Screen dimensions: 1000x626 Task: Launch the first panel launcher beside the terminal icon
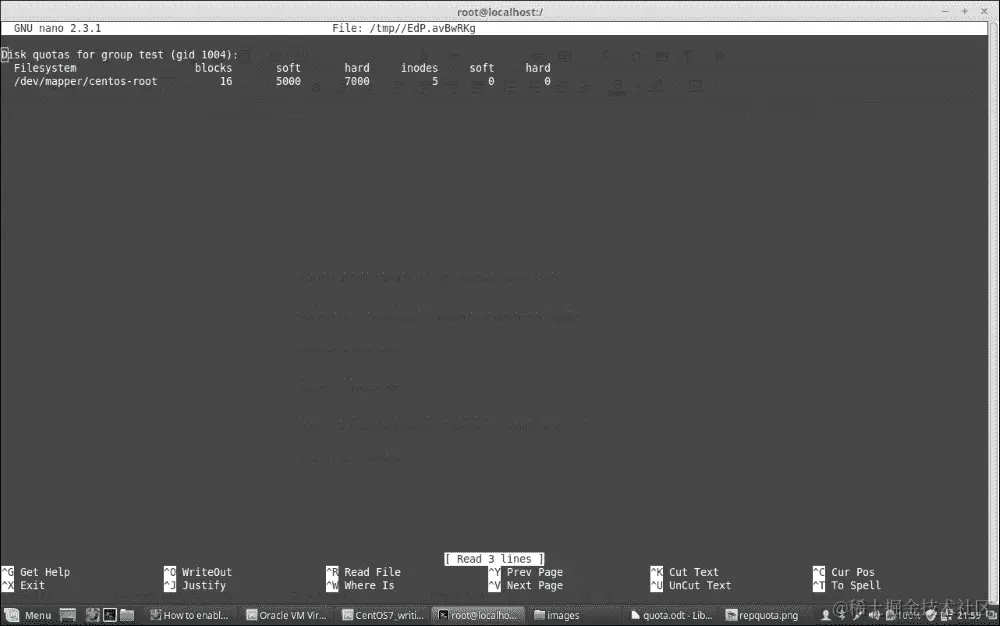coord(93,615)
